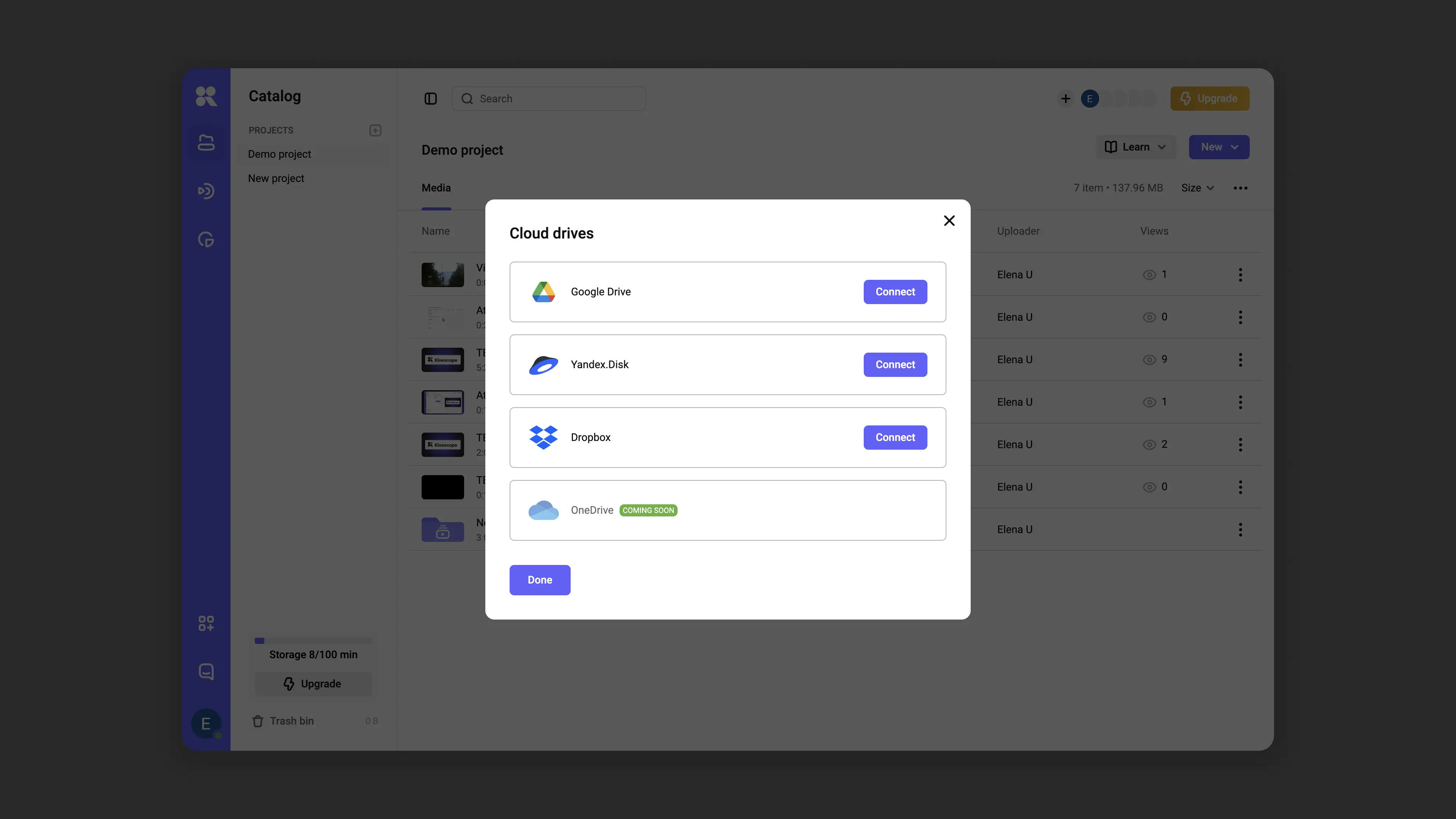Open the Kinescope logo home icon

click(x=206, y=96)
